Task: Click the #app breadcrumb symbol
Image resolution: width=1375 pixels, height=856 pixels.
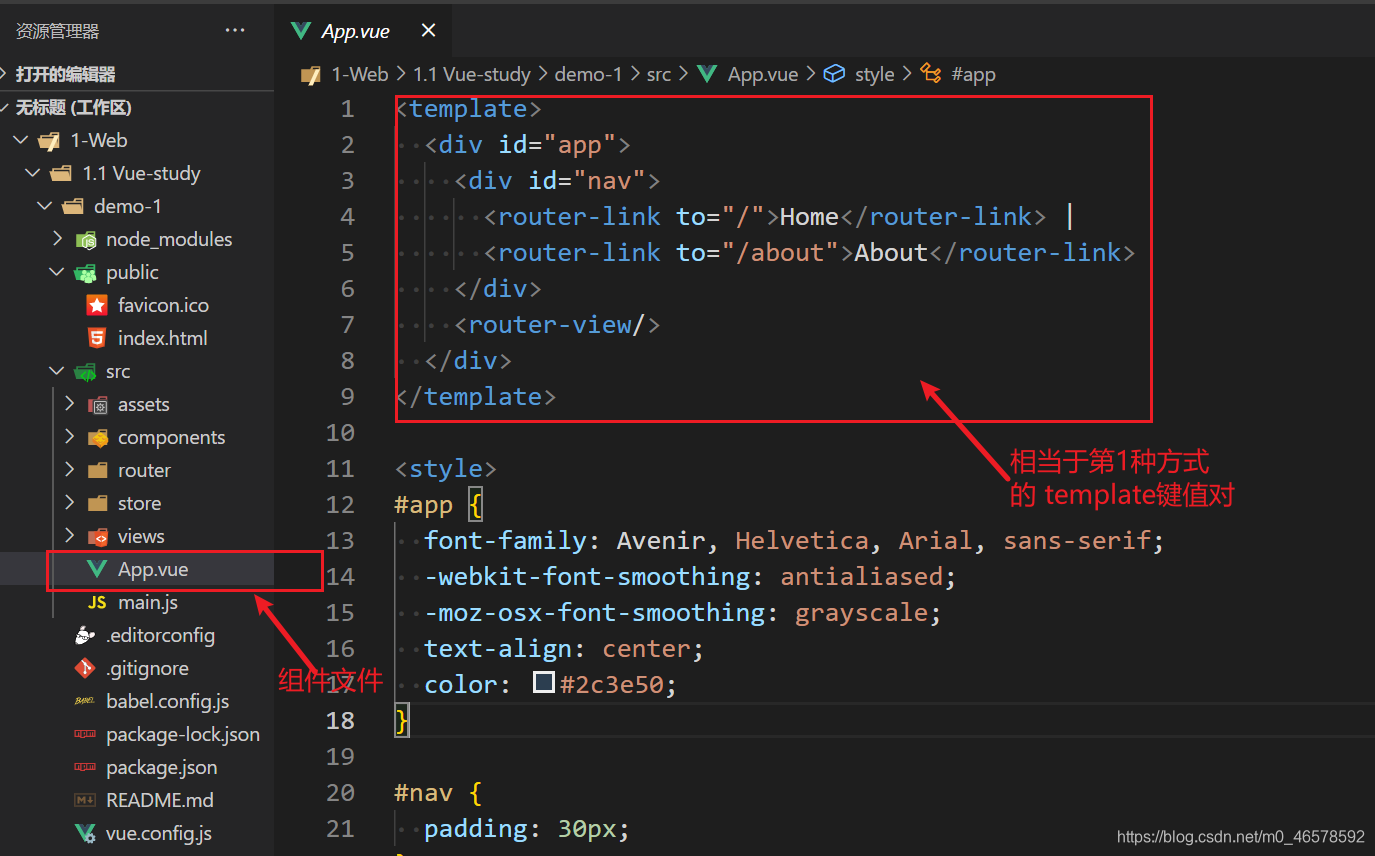Action: pyautogui.click(x=973, y=74)
